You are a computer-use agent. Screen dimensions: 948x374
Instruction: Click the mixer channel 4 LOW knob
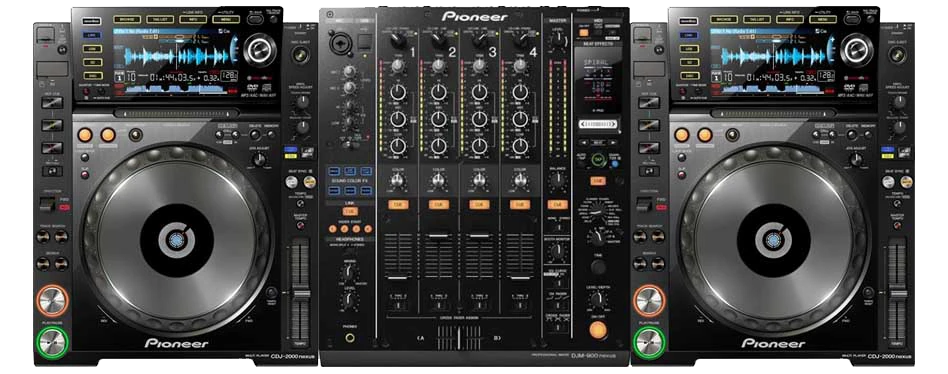click(520, 146)
